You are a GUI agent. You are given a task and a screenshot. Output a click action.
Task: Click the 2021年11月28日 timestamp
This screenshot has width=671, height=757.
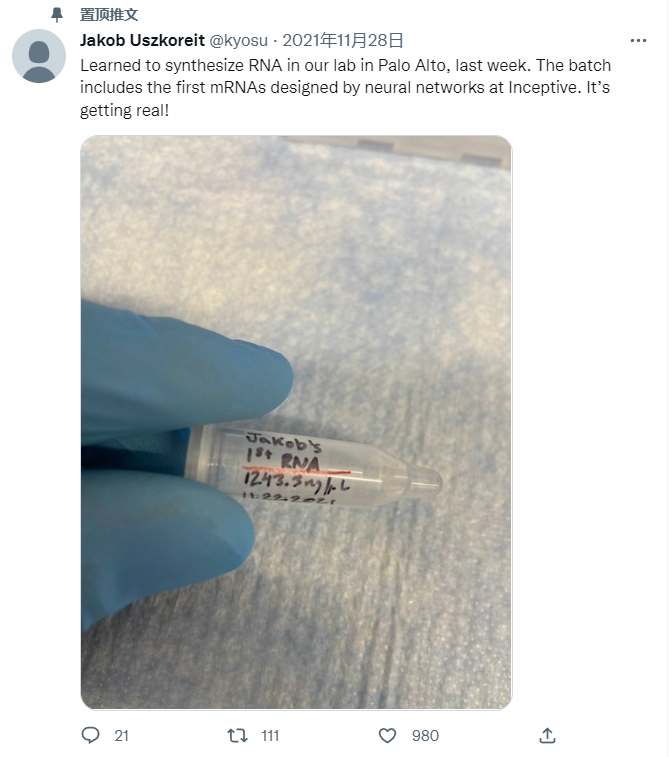tap(343, 41)
